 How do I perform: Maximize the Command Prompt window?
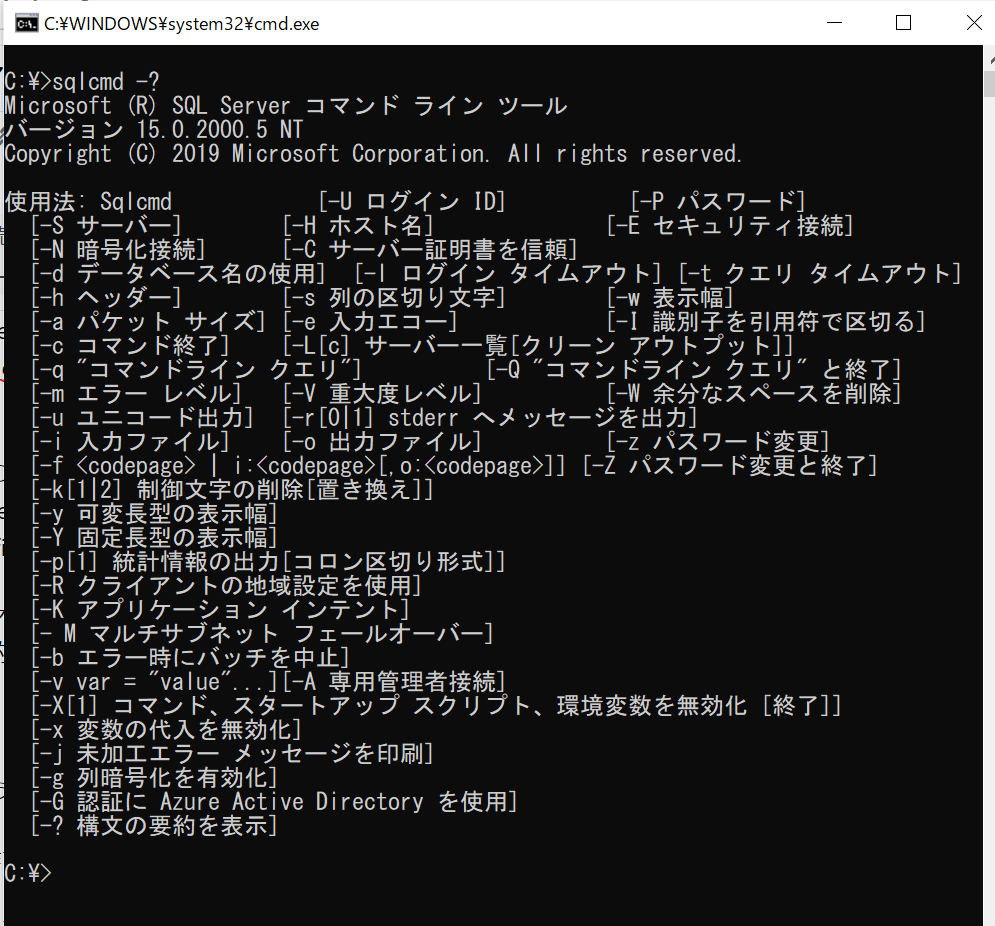point(903,22)
